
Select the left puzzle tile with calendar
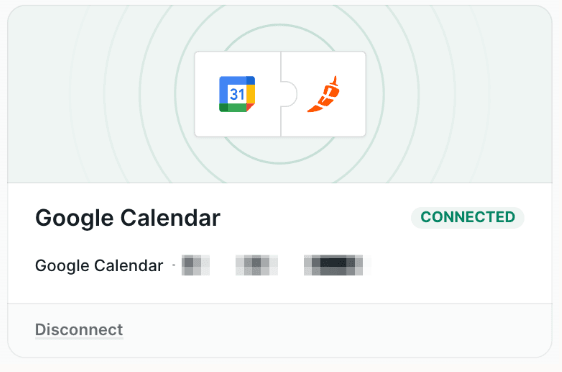[x=238, y=94]
